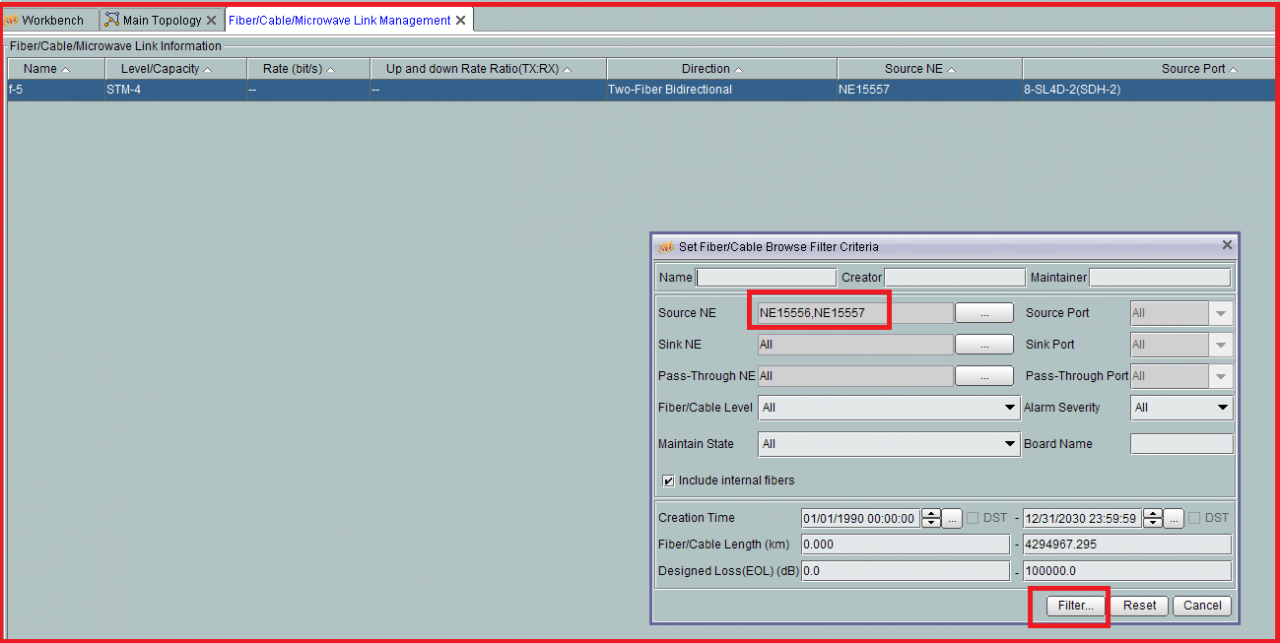Screen dimensions: 1280x643
Task: Click the Sink NE browse button
Action: coord(984,345)
